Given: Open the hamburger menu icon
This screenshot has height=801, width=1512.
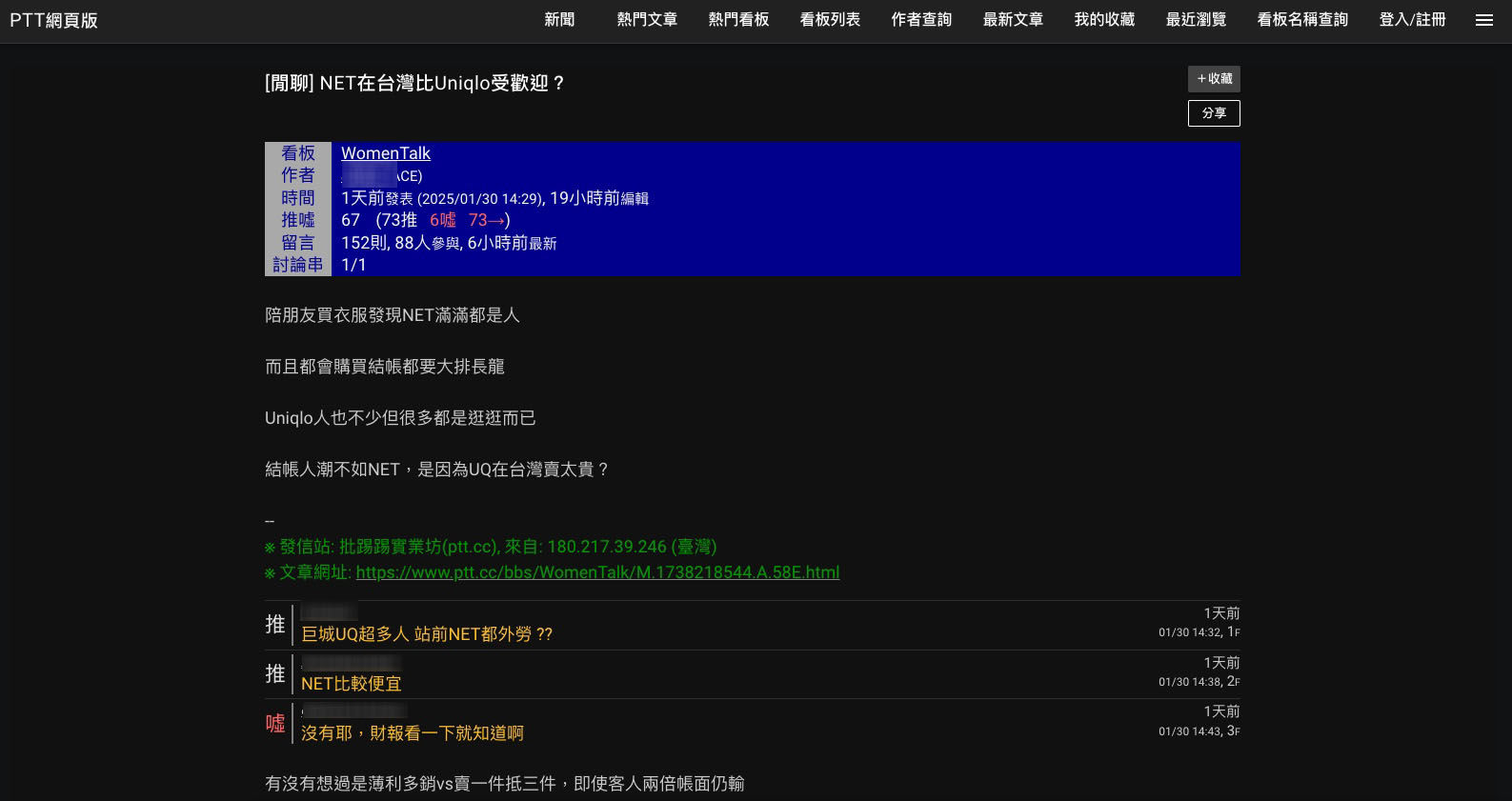Looking at the screenshot, I should (x=1483, y=20).
